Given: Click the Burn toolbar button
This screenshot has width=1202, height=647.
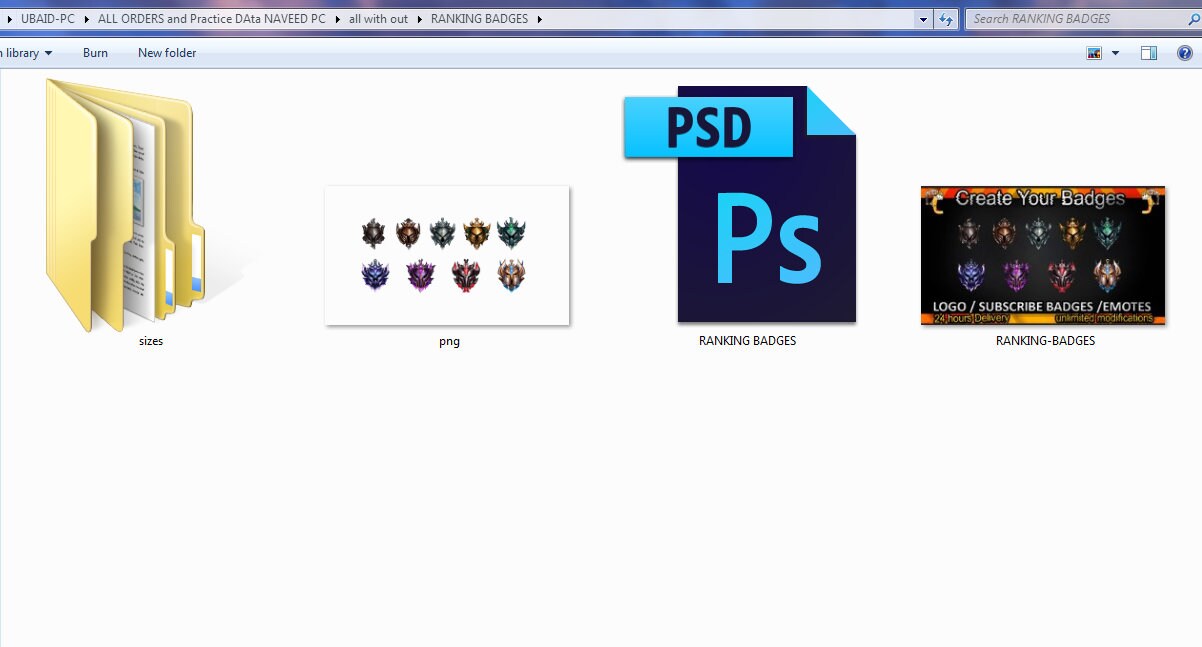Looking at the screenshot, I should [x=96, y=53].
